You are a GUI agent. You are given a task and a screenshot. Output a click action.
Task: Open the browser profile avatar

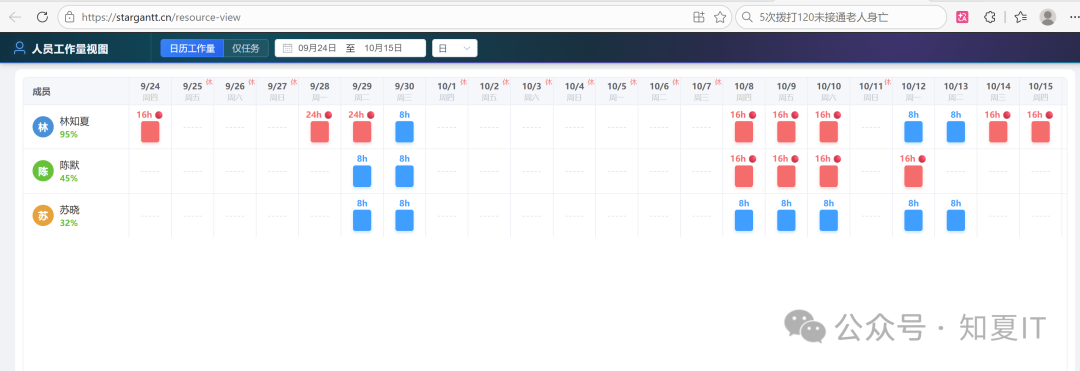tap(1048, 17)
